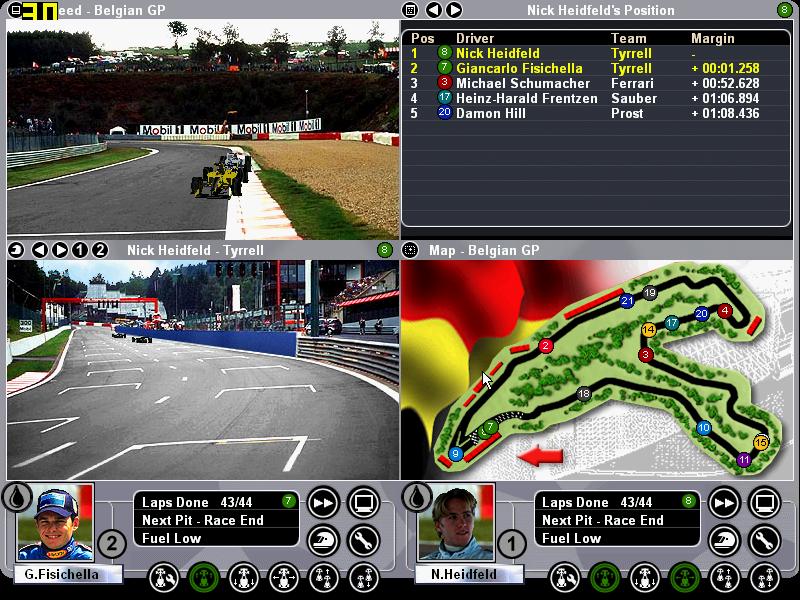Viewport: 800px width, 600px height.
Task: Click car marker 2 on the track map
Action: tap(545, 346)
